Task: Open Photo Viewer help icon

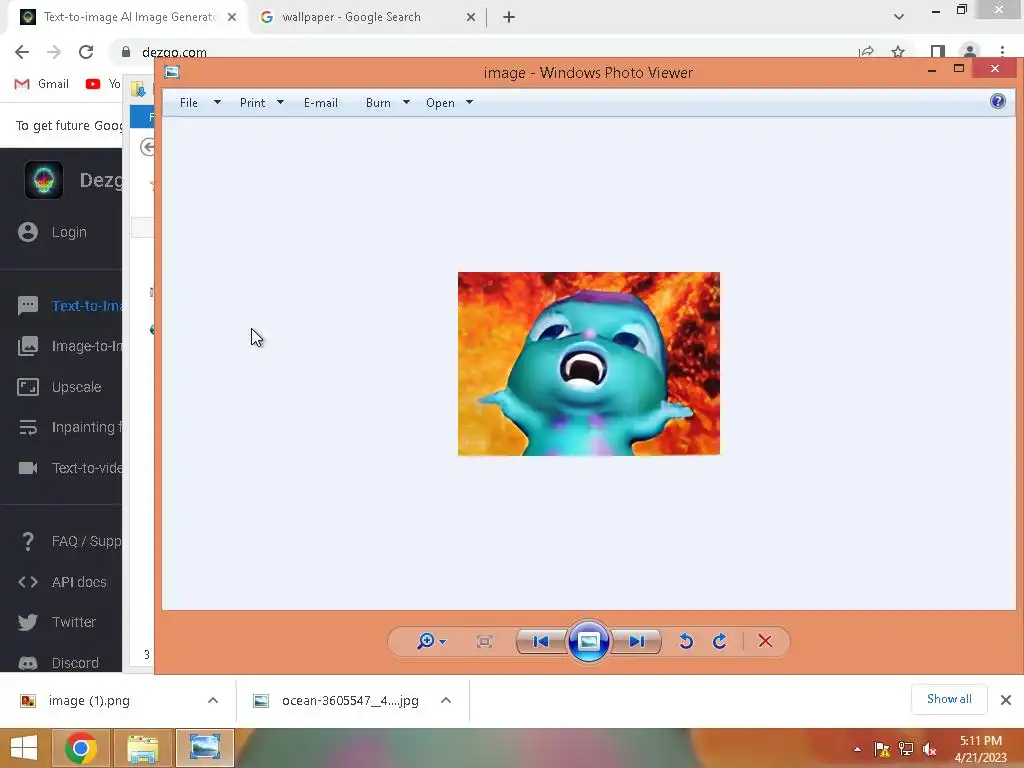Action: (997, 101)
